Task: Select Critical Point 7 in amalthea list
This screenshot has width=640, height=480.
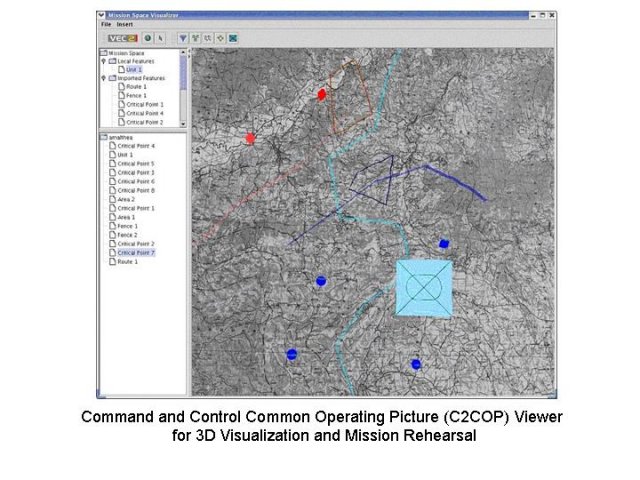Action: [136, 253]
